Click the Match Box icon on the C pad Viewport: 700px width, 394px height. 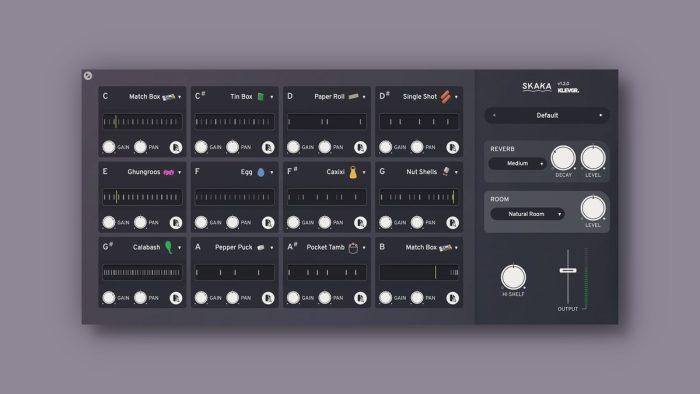[169, 97]
